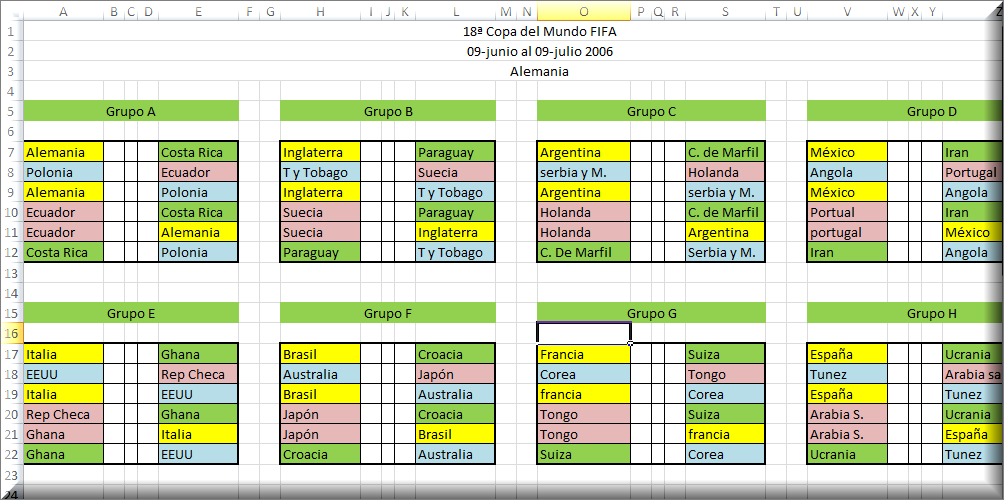Viewport: 1004px width, 500px height.
Task: Select the "T y Tobago" cell in row 8
Action: click(320, 172)
